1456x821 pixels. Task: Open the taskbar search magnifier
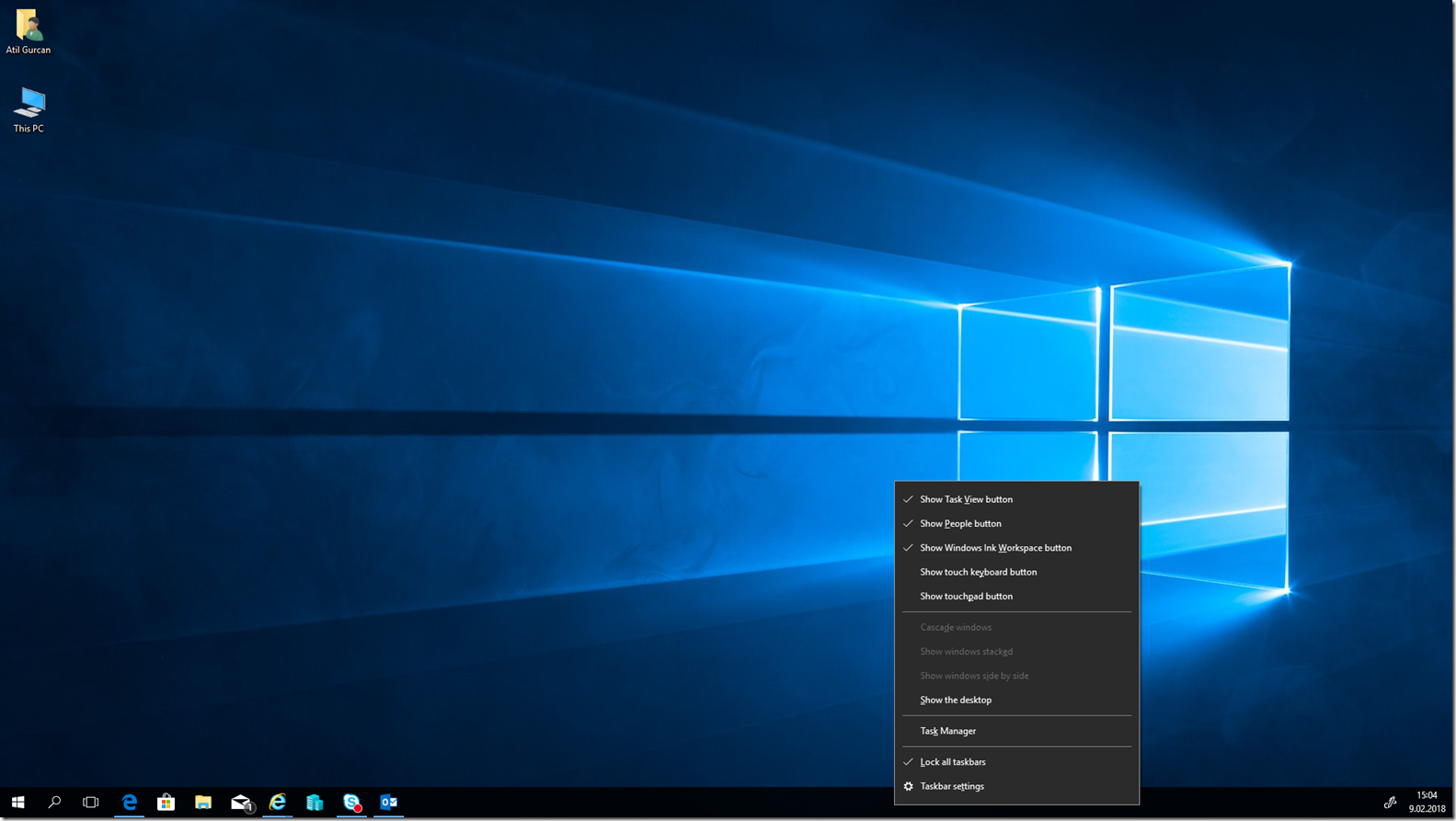[54, 803]
